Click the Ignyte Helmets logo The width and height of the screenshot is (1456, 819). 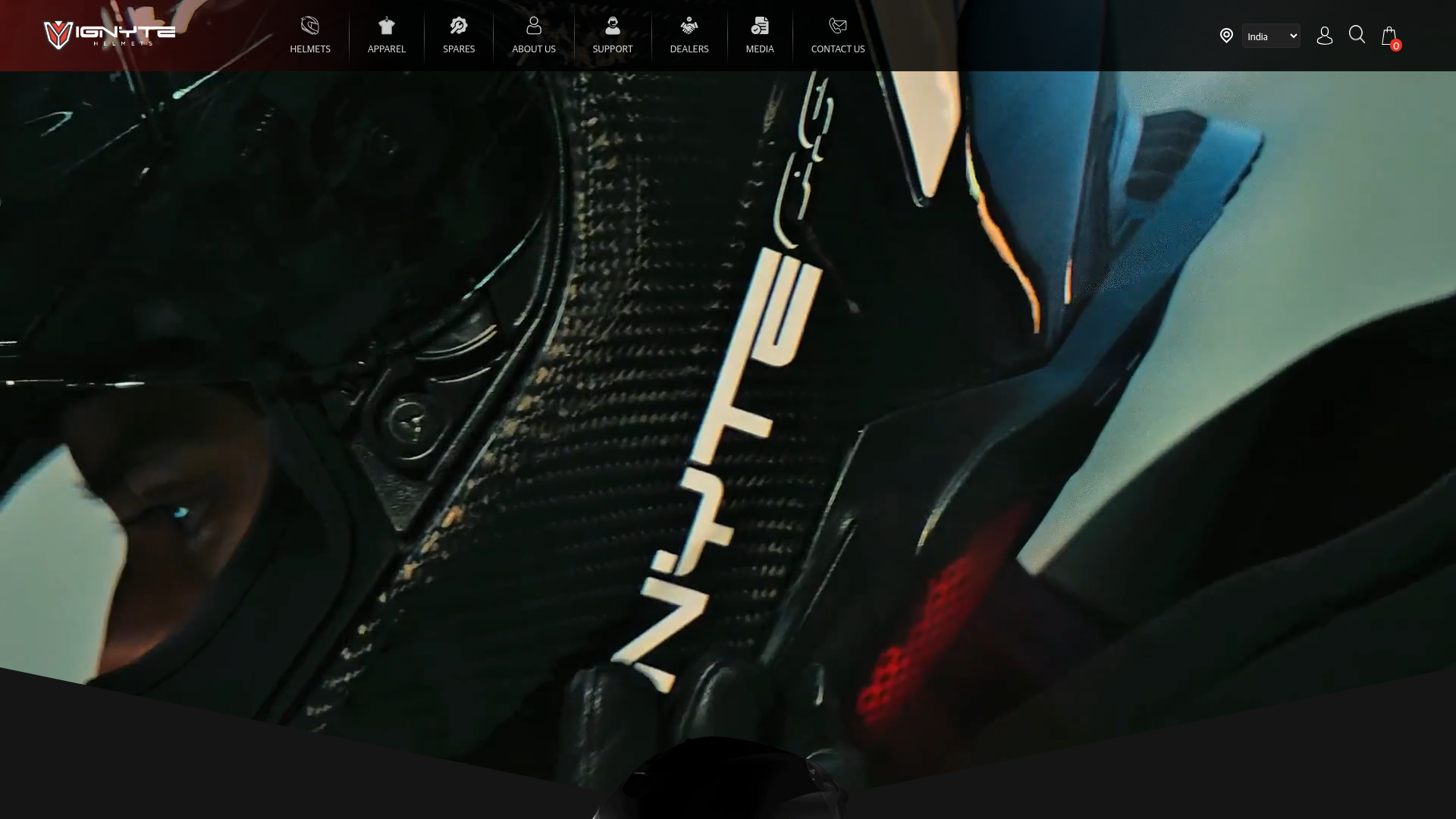[x=109, y=35]
